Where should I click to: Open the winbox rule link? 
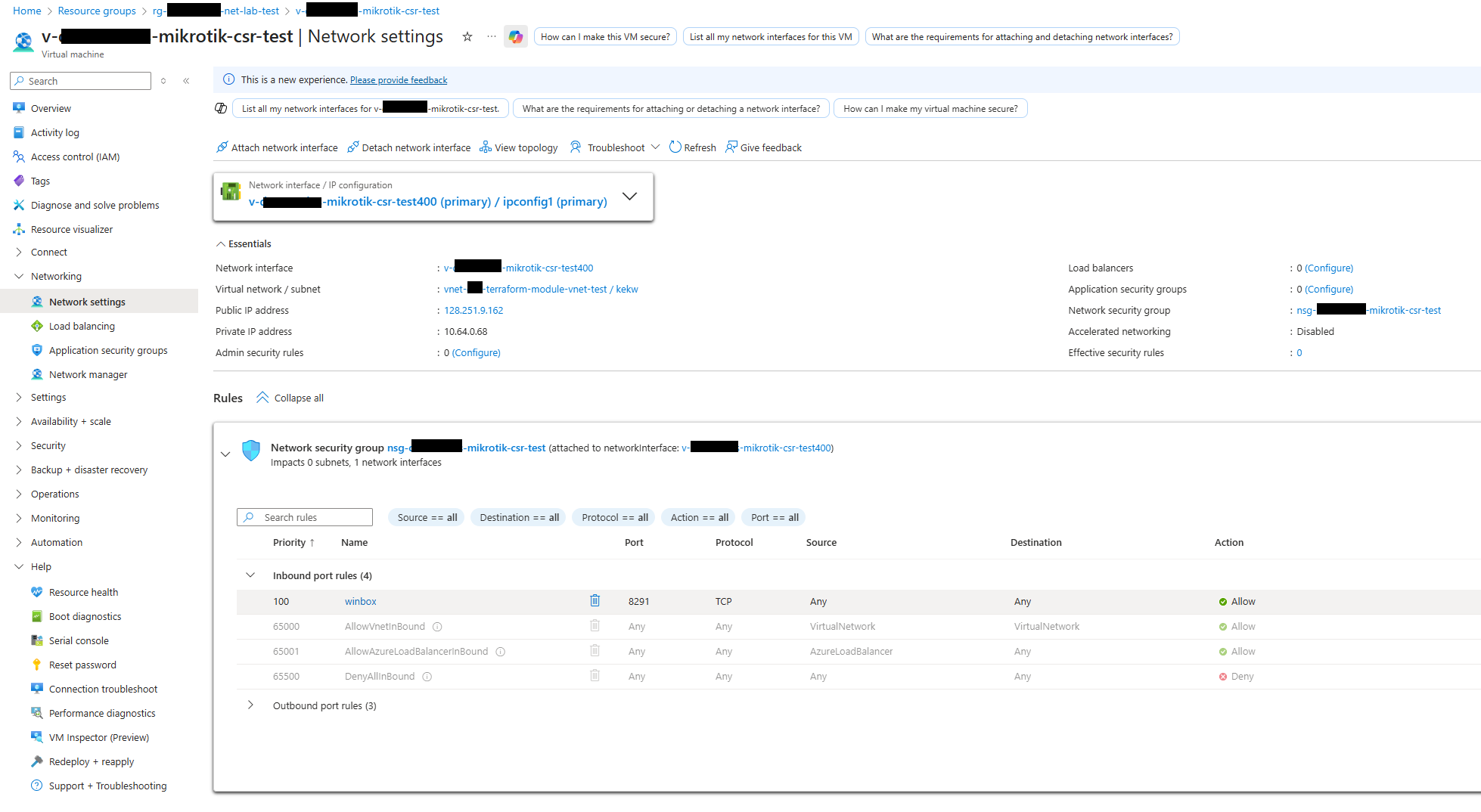coord(361,601)
